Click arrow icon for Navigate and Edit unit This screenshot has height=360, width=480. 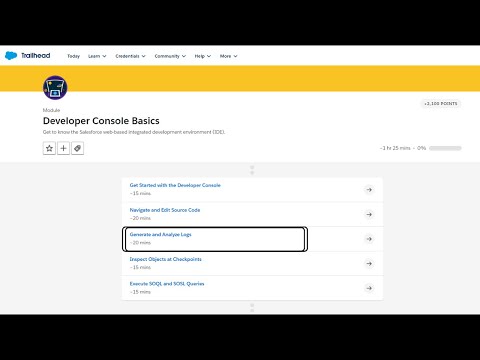point(369,214)
